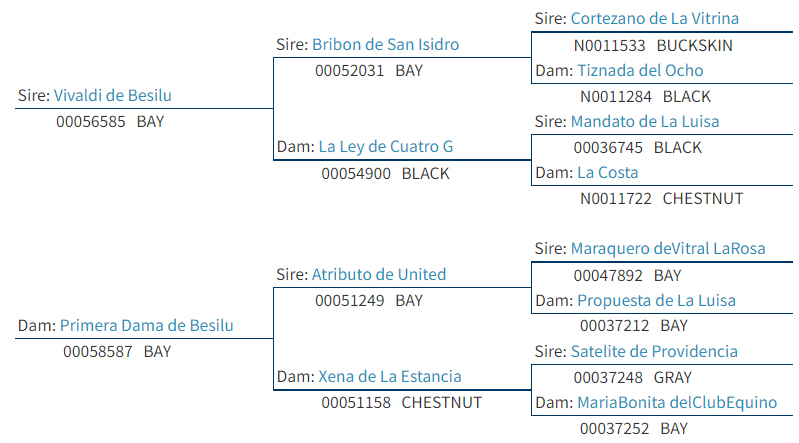The height and width of the screenshot is (443, 799).
Task: Click the Bribon de San Isidro link
Action: coord(385,44)
